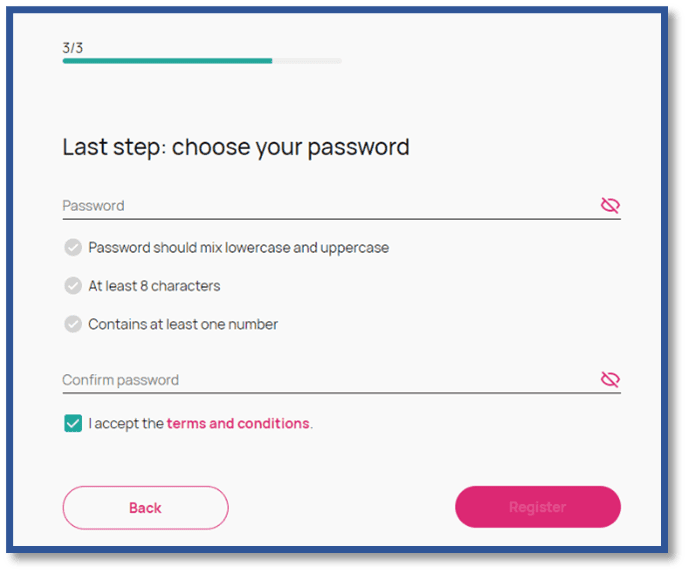Go back with the Back button
The height and width of the screenshot is (572, 687).
145,508
